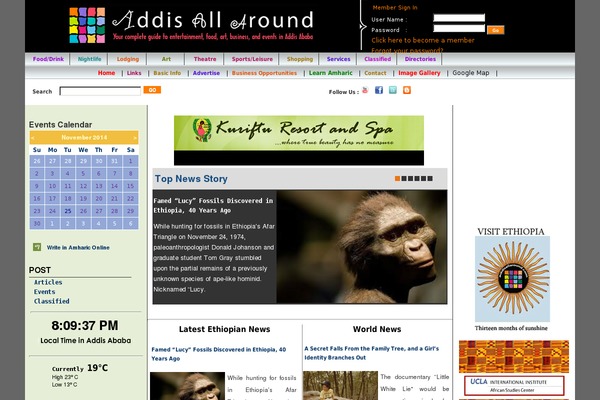This screenshot has width=600, height=400.
Task: Open the Advertise menu item
Action: [206, 73]
